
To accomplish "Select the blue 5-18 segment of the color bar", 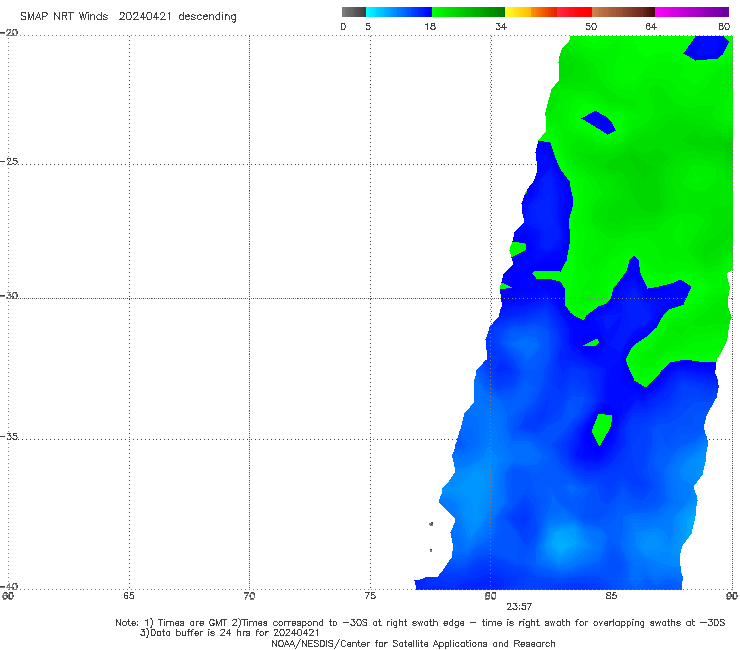I will coord(399,12).
